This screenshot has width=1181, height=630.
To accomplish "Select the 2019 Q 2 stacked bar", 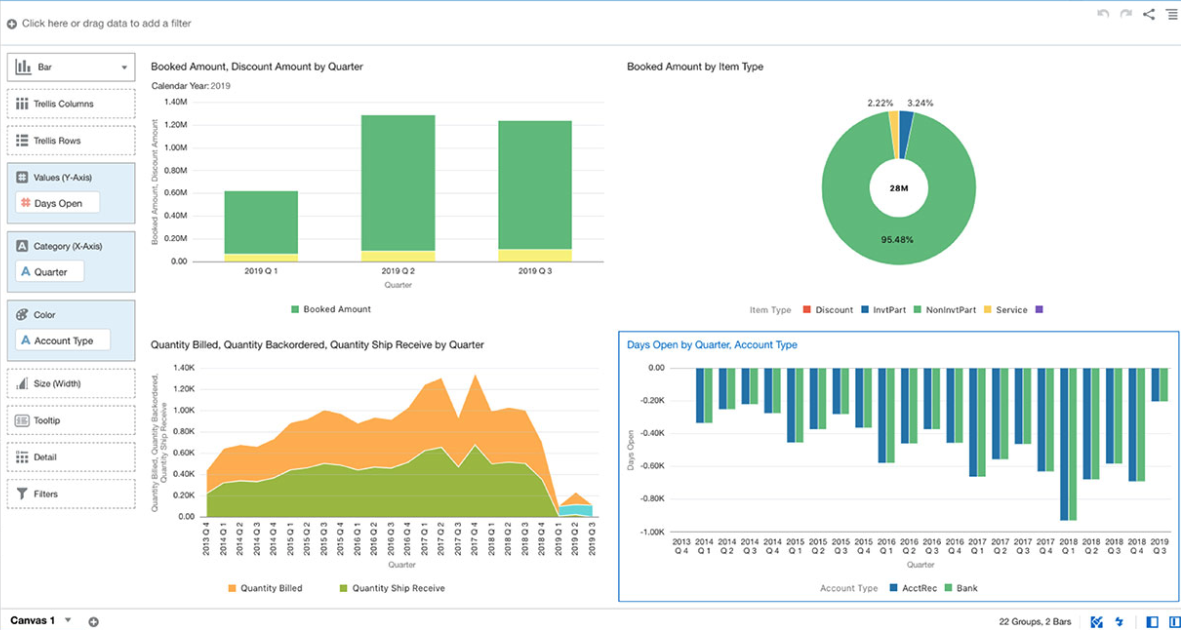I will pyautogui.click(x=398, y=188).
